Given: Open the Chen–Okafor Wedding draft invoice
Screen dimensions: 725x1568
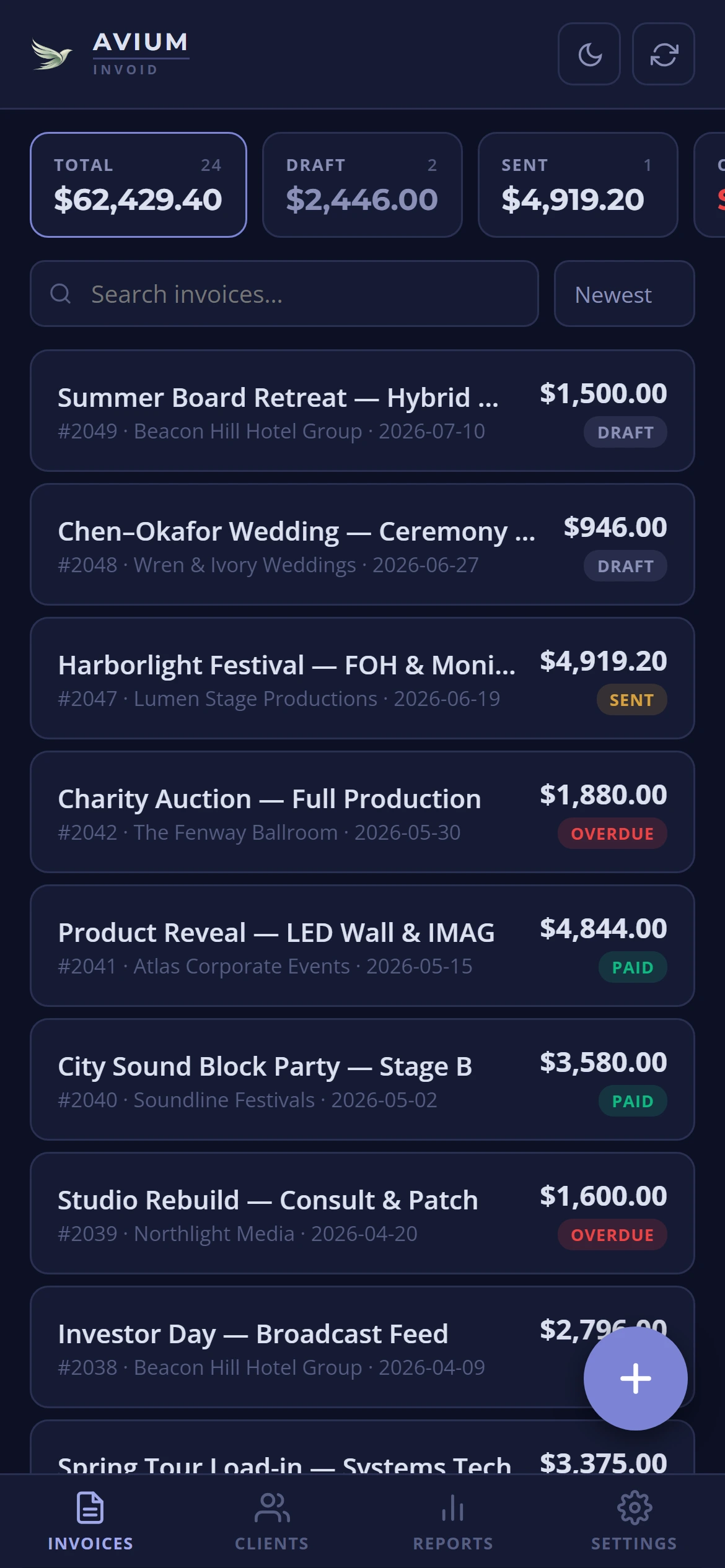Looking at the screenshot, I should tap(362, 544).
